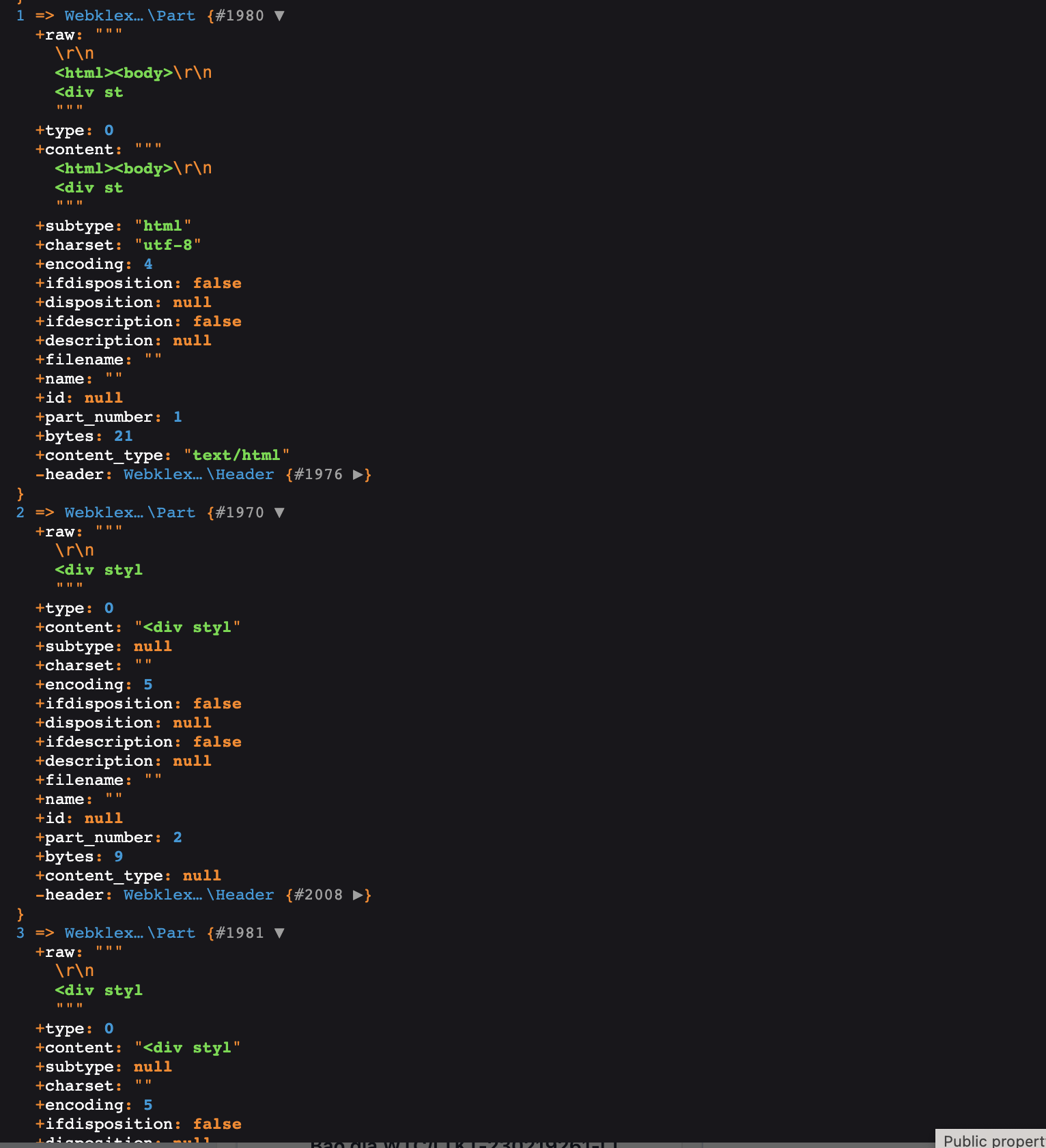Click the +name property in Part #1980
The width and height of the screenshot is (1046, 1148).
click(x=64, y=379)
